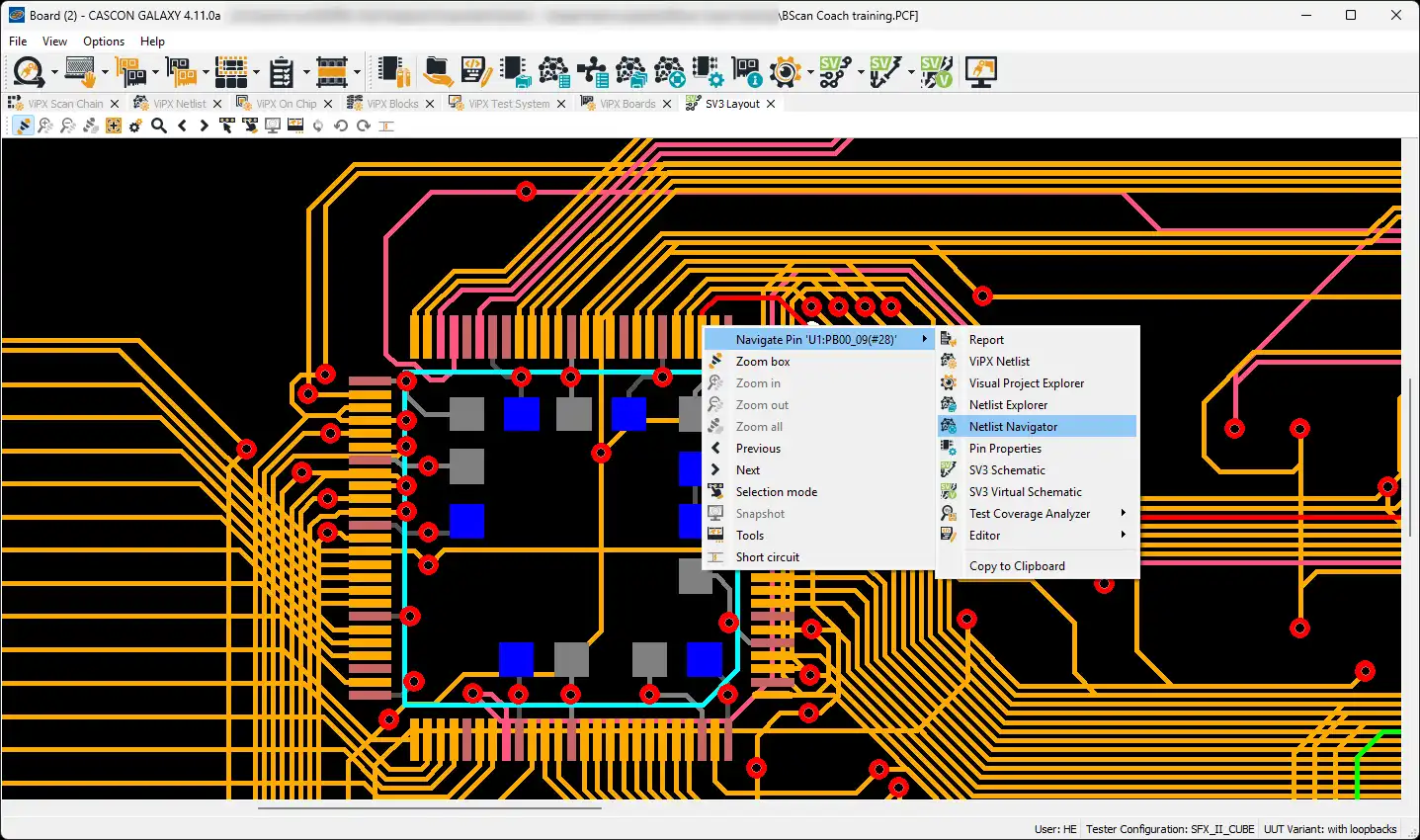Expand Editor submenu arrow

tap(1124, 535)
